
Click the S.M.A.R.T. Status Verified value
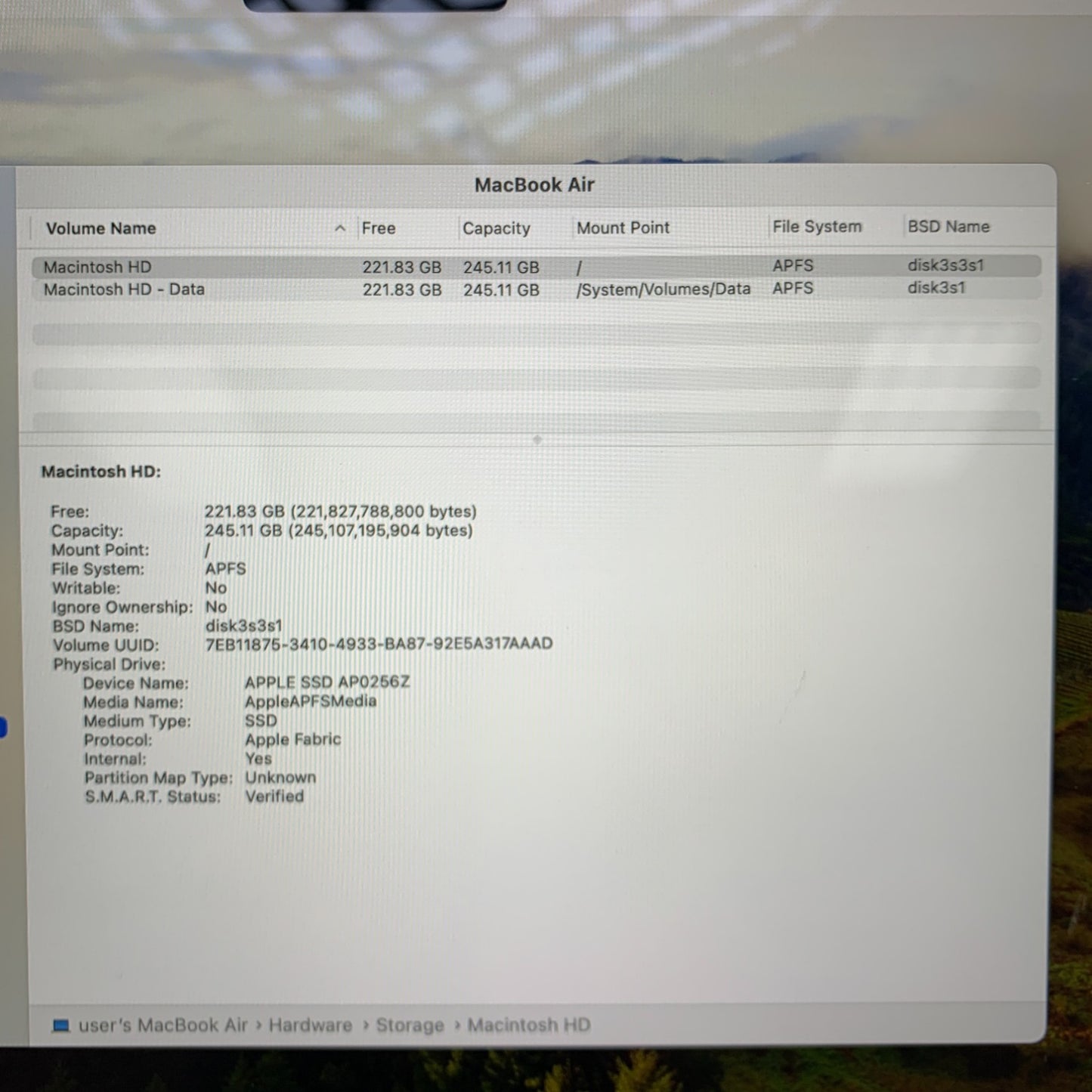pos(274,796)
